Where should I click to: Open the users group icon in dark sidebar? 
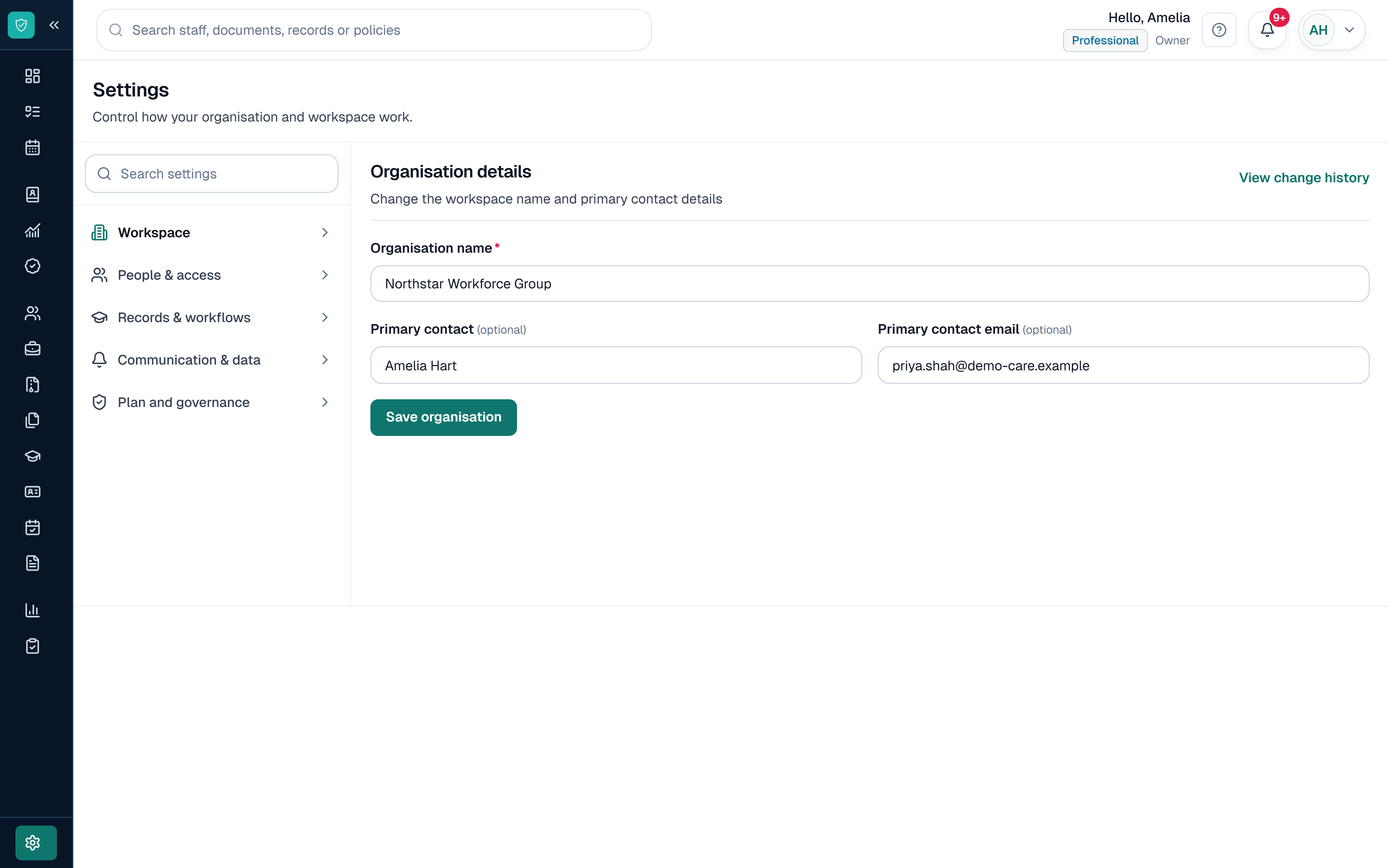click(33, 313)
